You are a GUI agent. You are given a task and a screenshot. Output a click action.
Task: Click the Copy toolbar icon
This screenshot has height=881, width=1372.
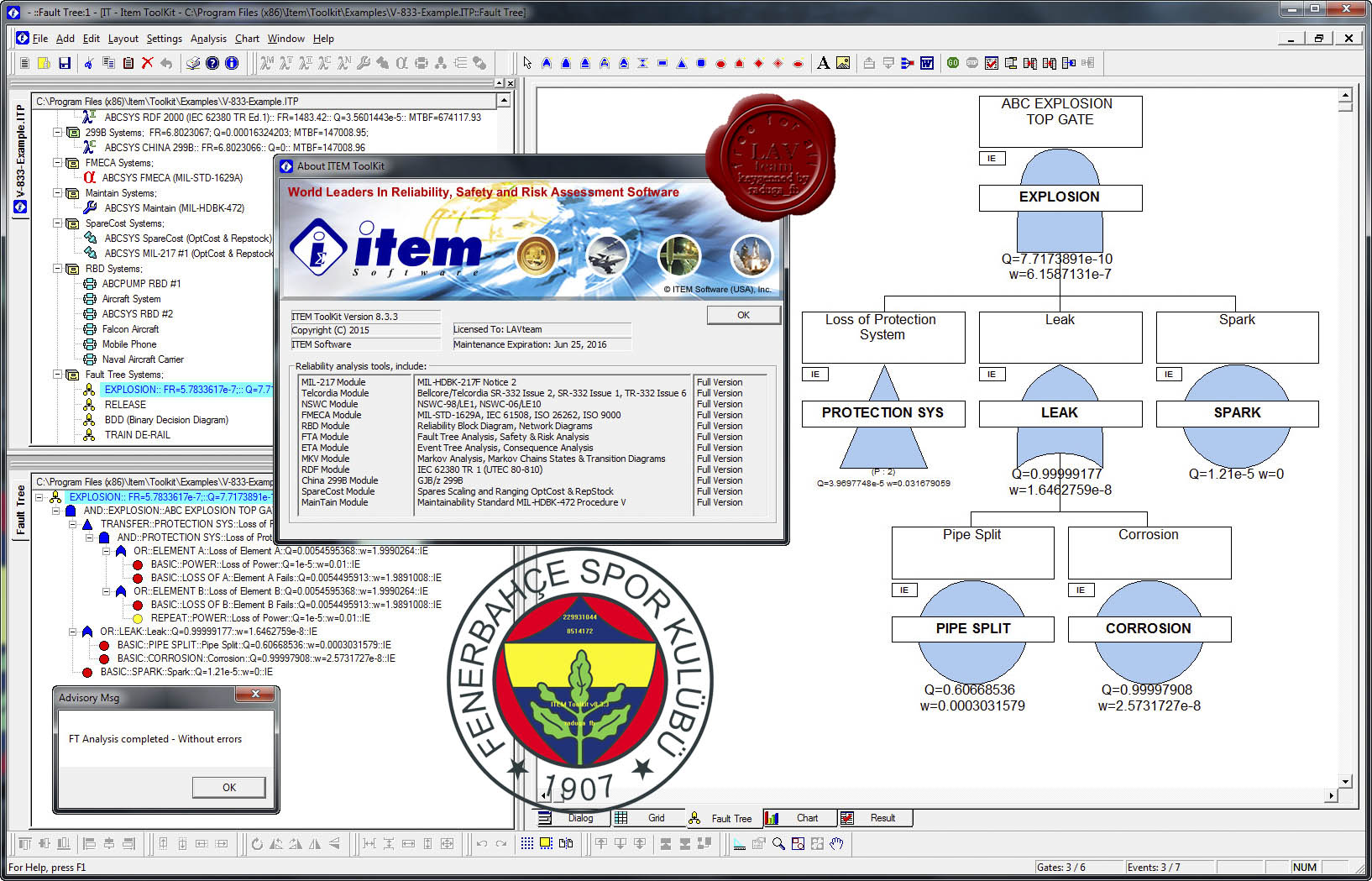(x=108, y=63)
